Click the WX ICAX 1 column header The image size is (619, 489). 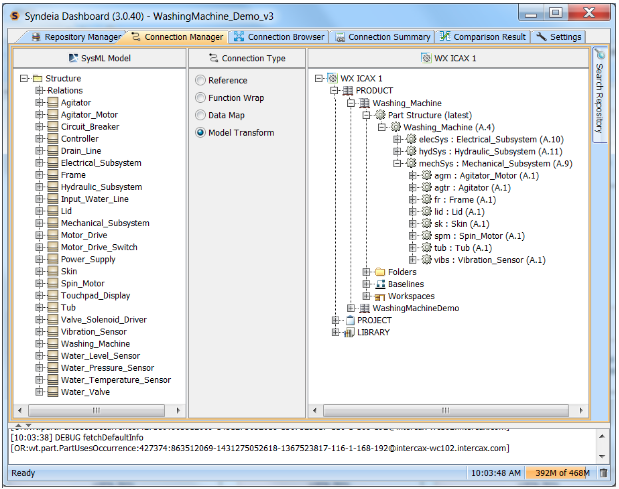pyautogui.click(x=448, y=58)
